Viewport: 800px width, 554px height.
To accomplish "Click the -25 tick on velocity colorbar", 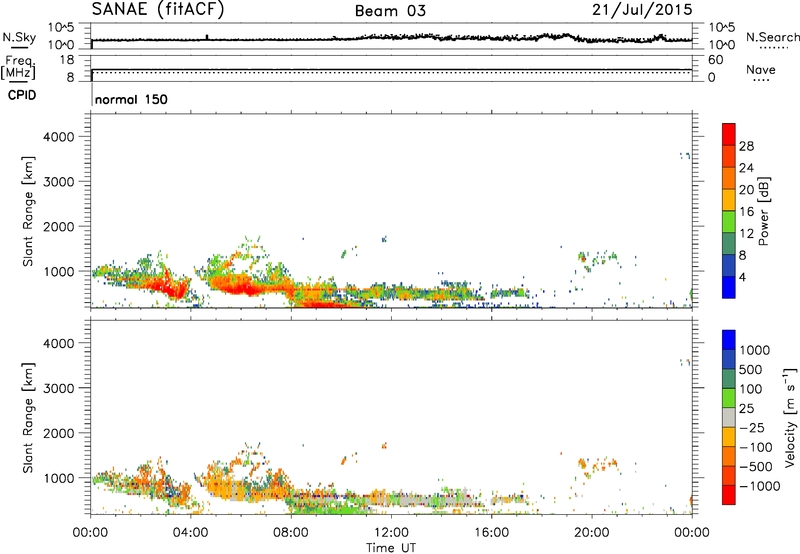I will click(x=752, y=427).
